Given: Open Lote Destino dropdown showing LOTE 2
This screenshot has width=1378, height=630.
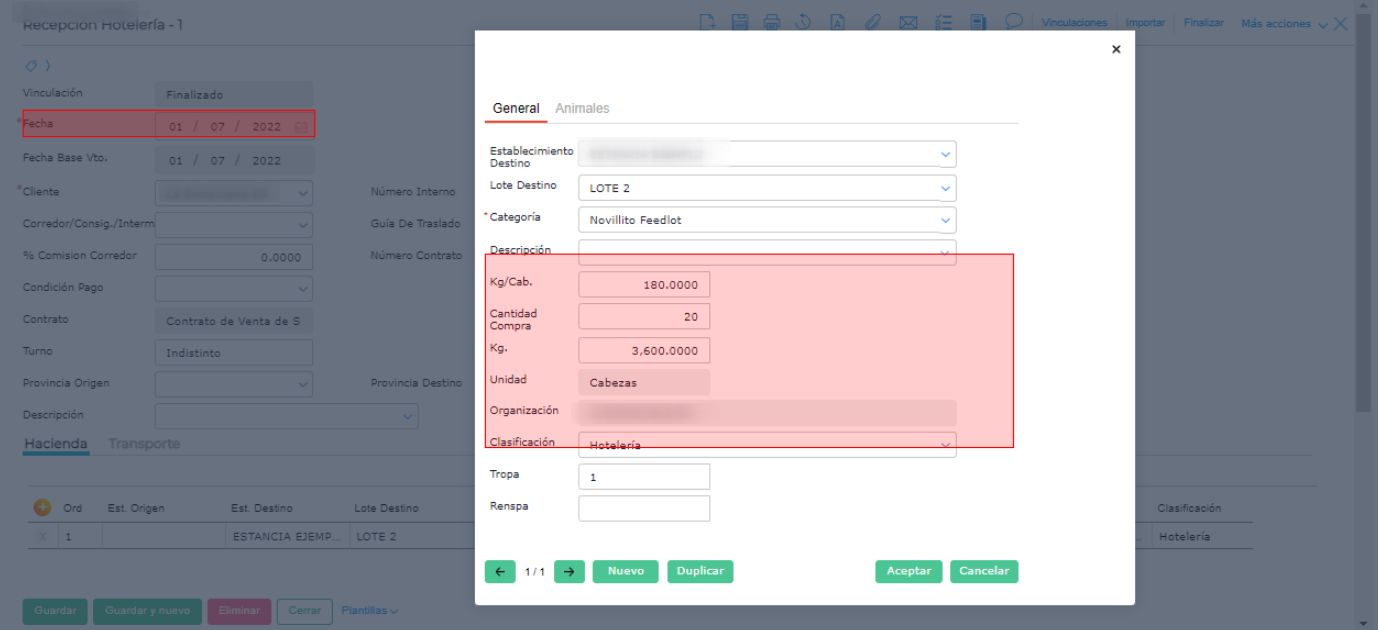Looking at the screenshot, I should (x=945, y=188).
